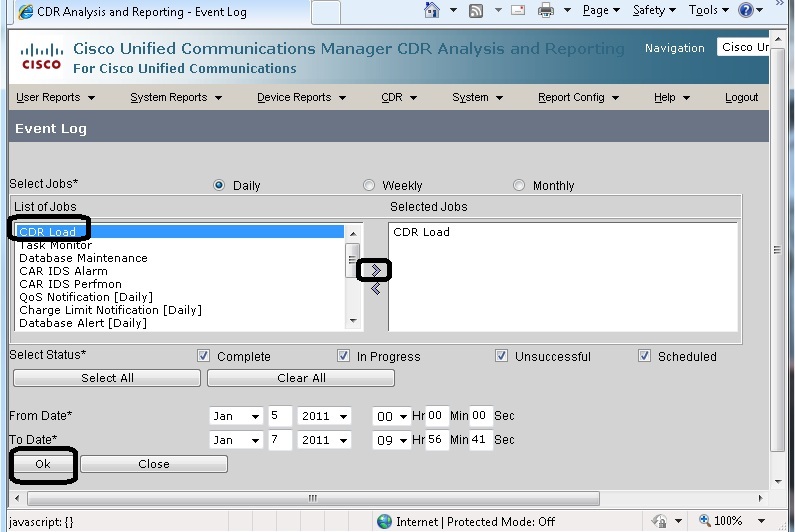Screen dimensions: 795x532
Task: Select Charge Limit Notification [Daily] job
Action: (179, 310)
